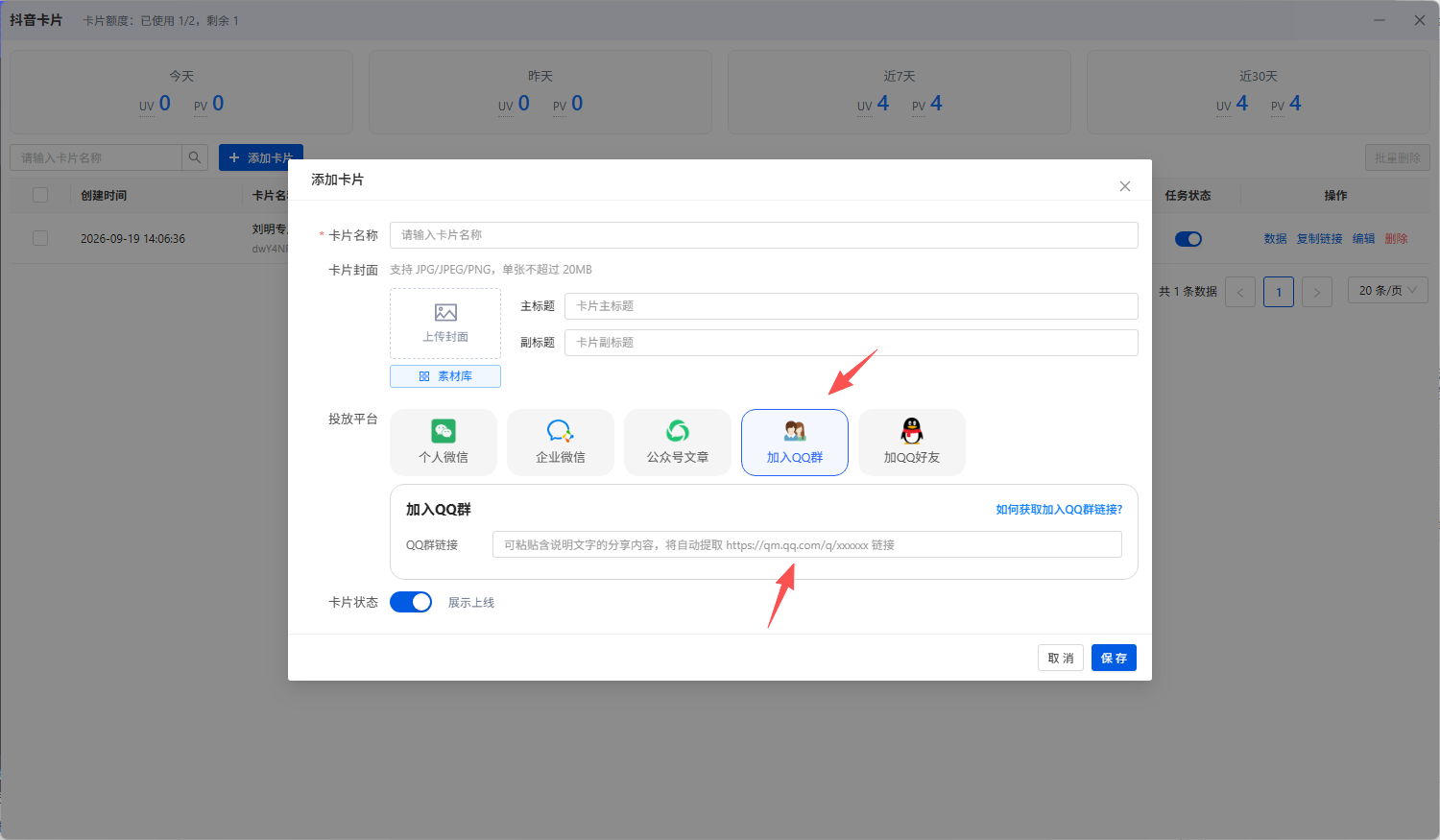The height and width of the screenshot is (840, 1440).
Task: Click the 上传封面 image upload box
Action: (445, 324)
